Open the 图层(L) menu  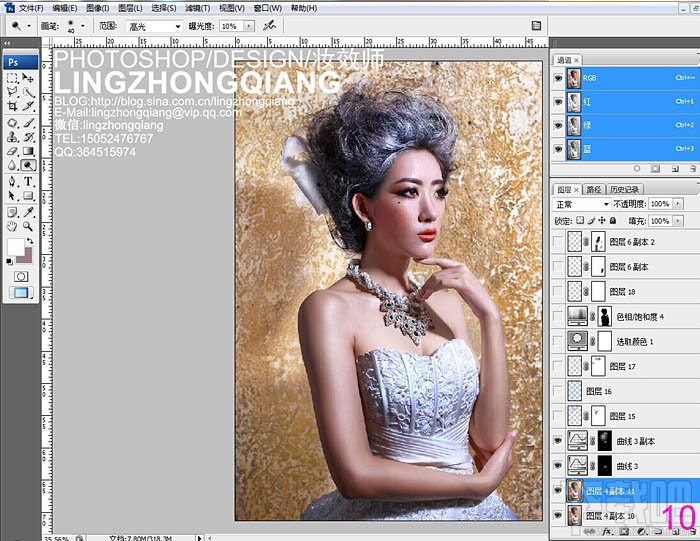coord(130,8)
